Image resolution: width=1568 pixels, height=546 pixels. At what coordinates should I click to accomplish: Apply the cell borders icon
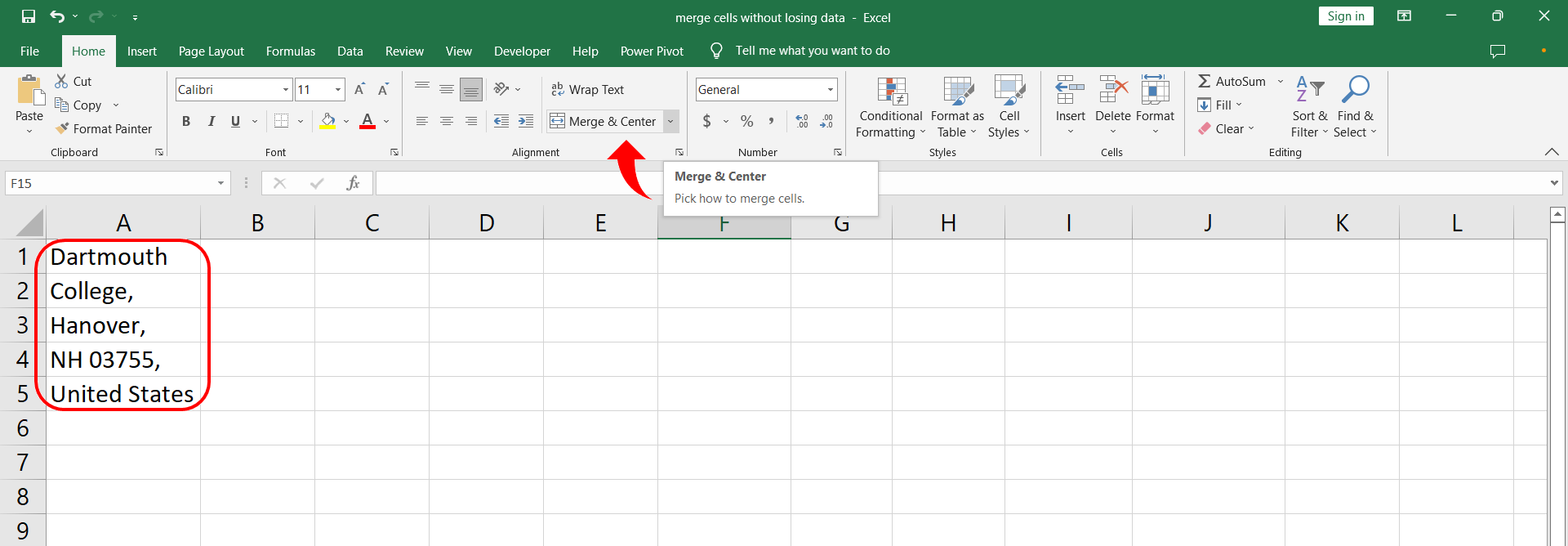pyautogui.click(x=282, y=121)
